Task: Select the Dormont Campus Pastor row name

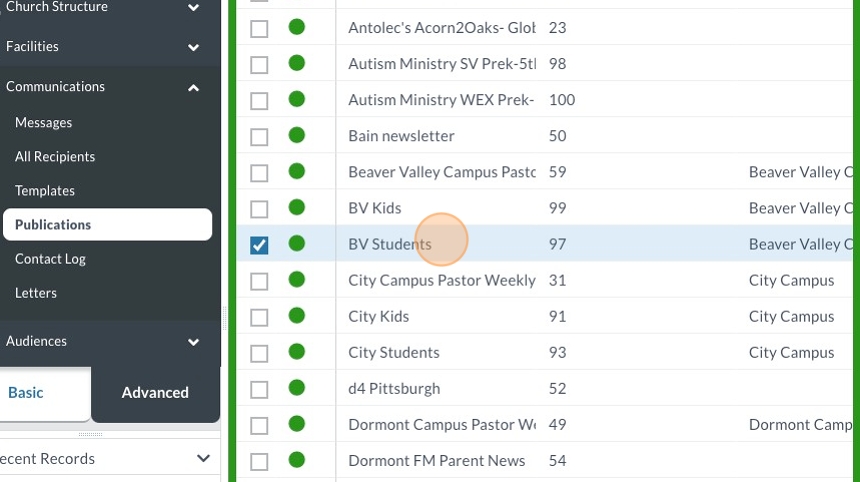Action: [442, 425]
